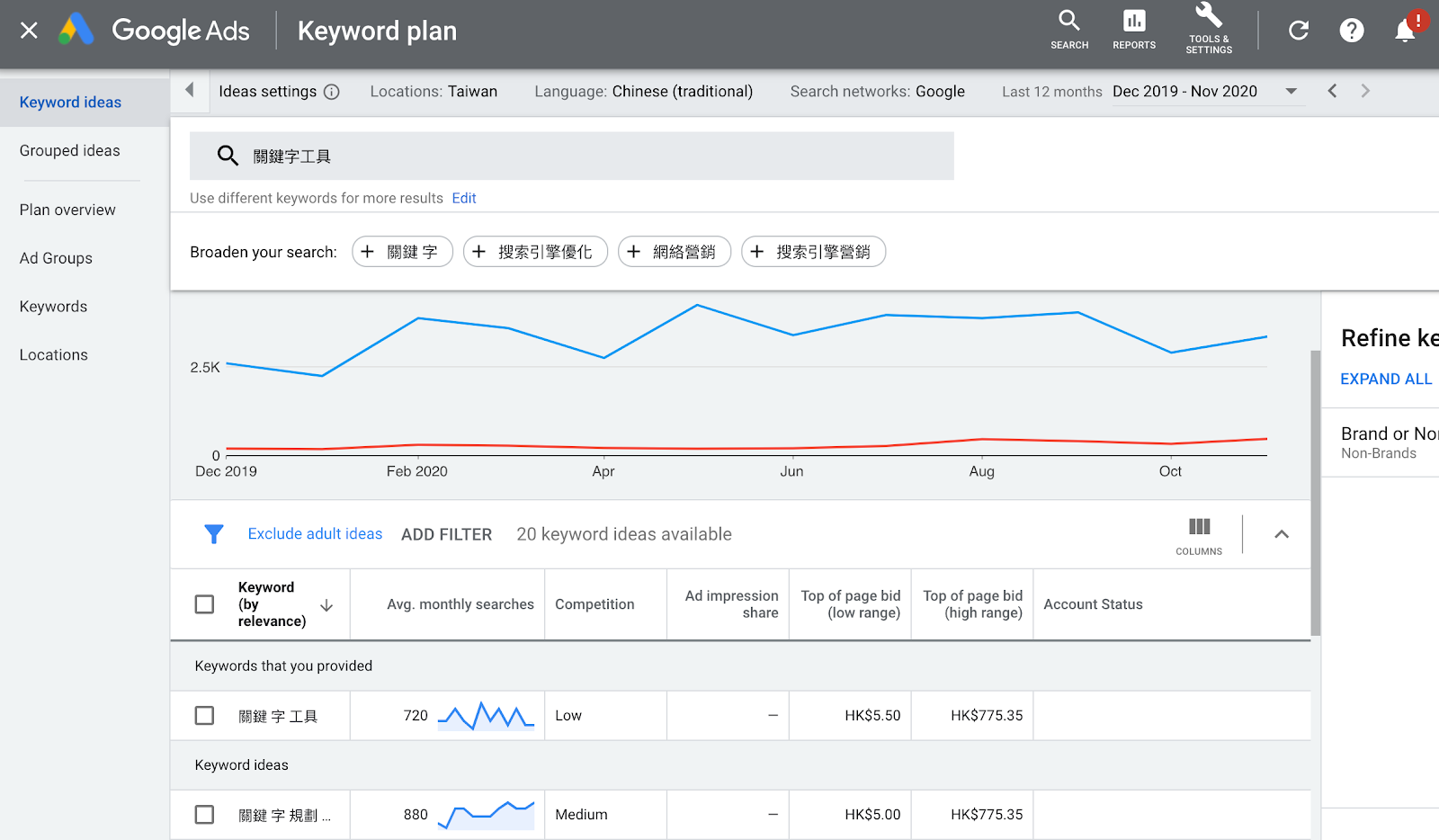This screenshot has width=1439, height=840.
Task: Tick checkbox for 關鍵字規劃 row
Action: tap(205, 815)
